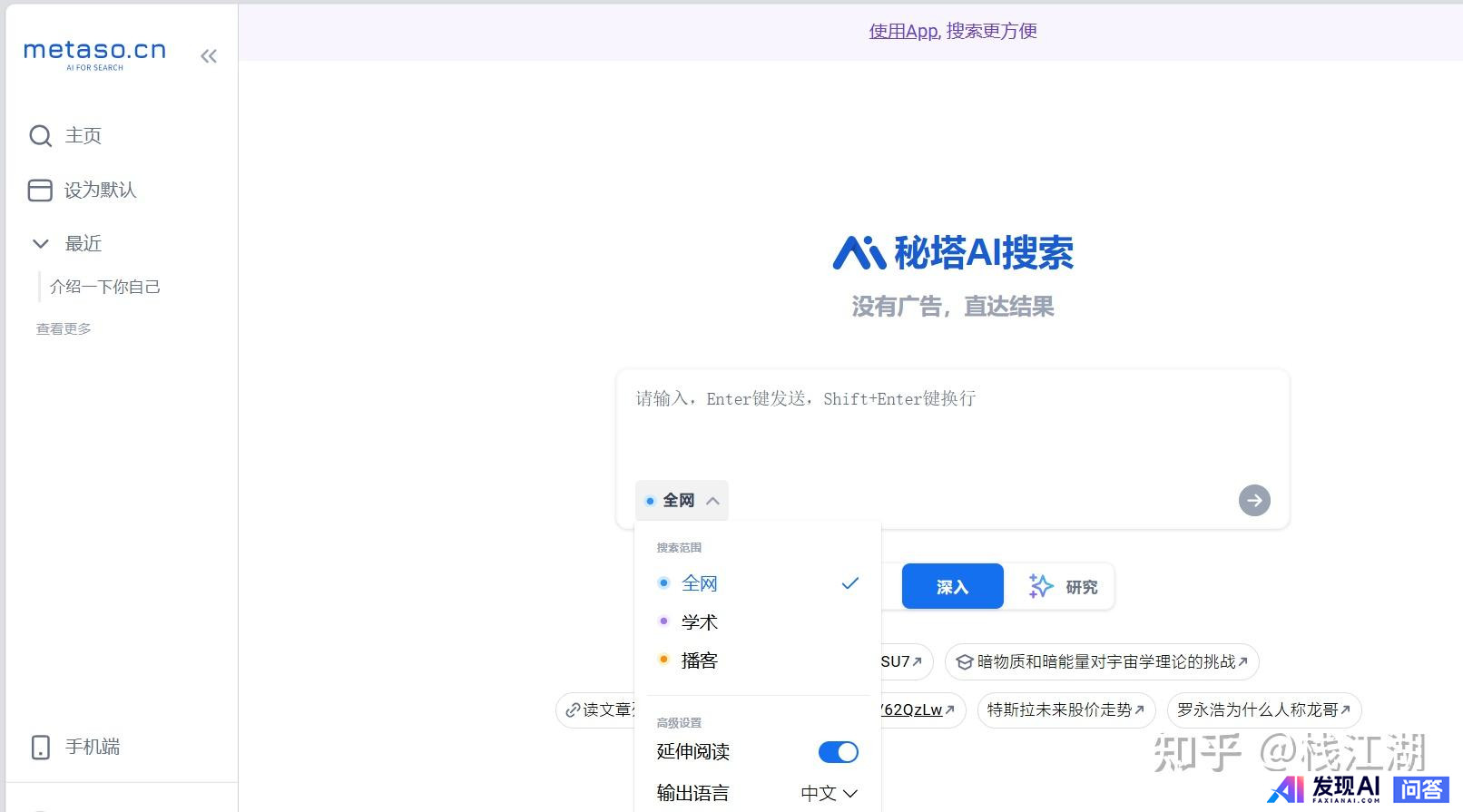Click academic cap icon on 暗物质 chip
The image size is (1463, 812).
[965, 662]
